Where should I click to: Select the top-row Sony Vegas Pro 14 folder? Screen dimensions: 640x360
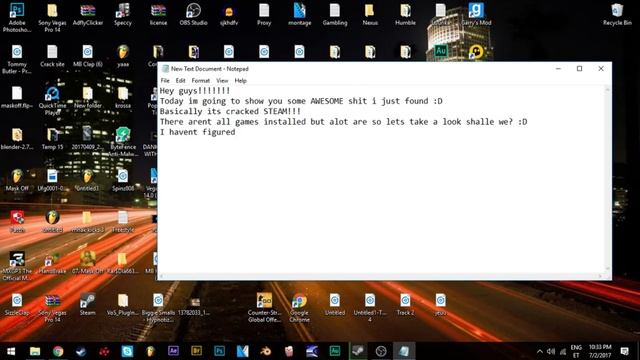(x=52, y=16)
